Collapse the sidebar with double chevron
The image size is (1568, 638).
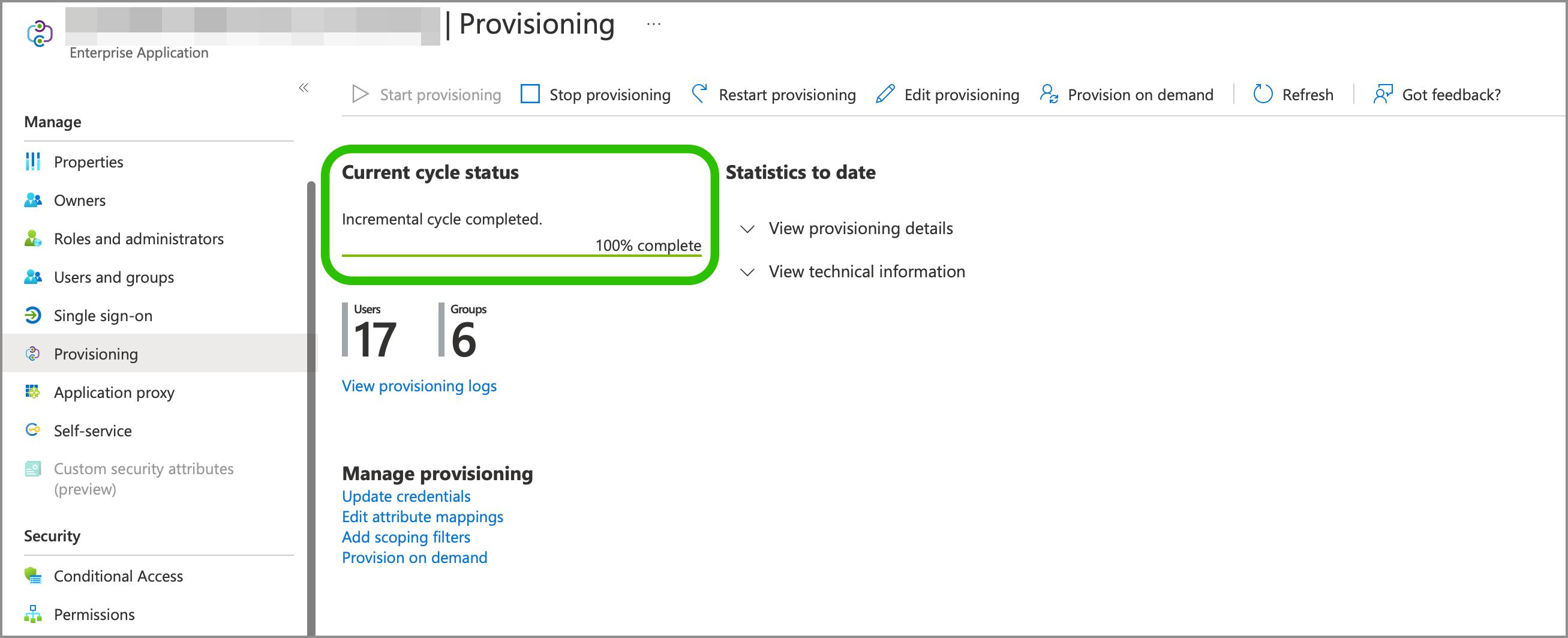pyautogui.click(x=304, y=88)
